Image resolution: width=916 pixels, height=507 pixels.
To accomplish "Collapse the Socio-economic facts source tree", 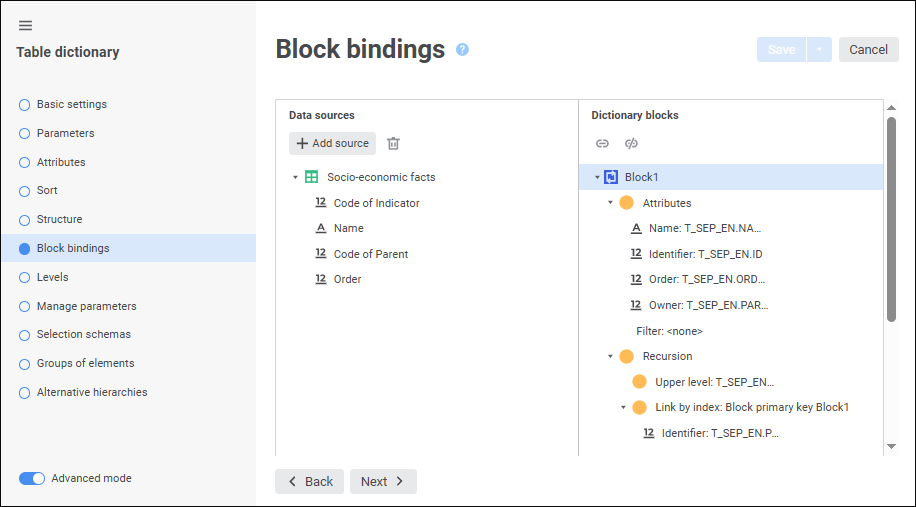I will point(295,178).
